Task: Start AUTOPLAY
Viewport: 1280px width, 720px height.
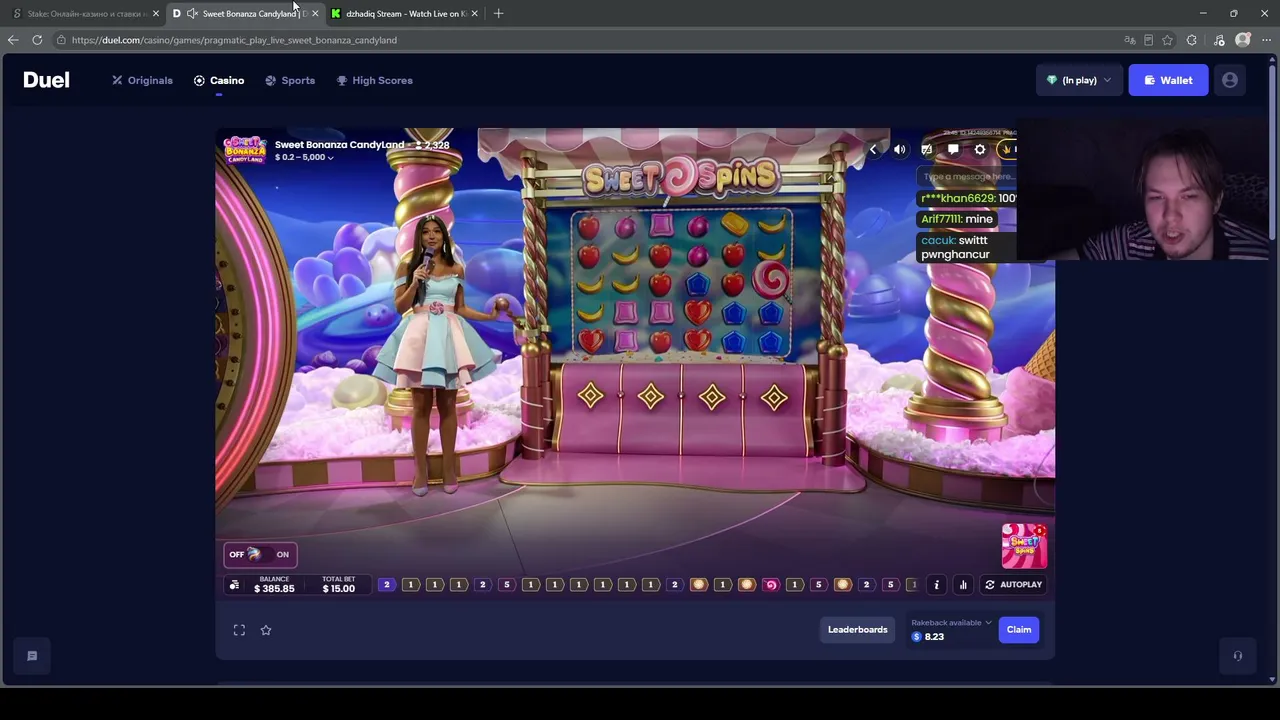Action: click(x=1013, y=585)
